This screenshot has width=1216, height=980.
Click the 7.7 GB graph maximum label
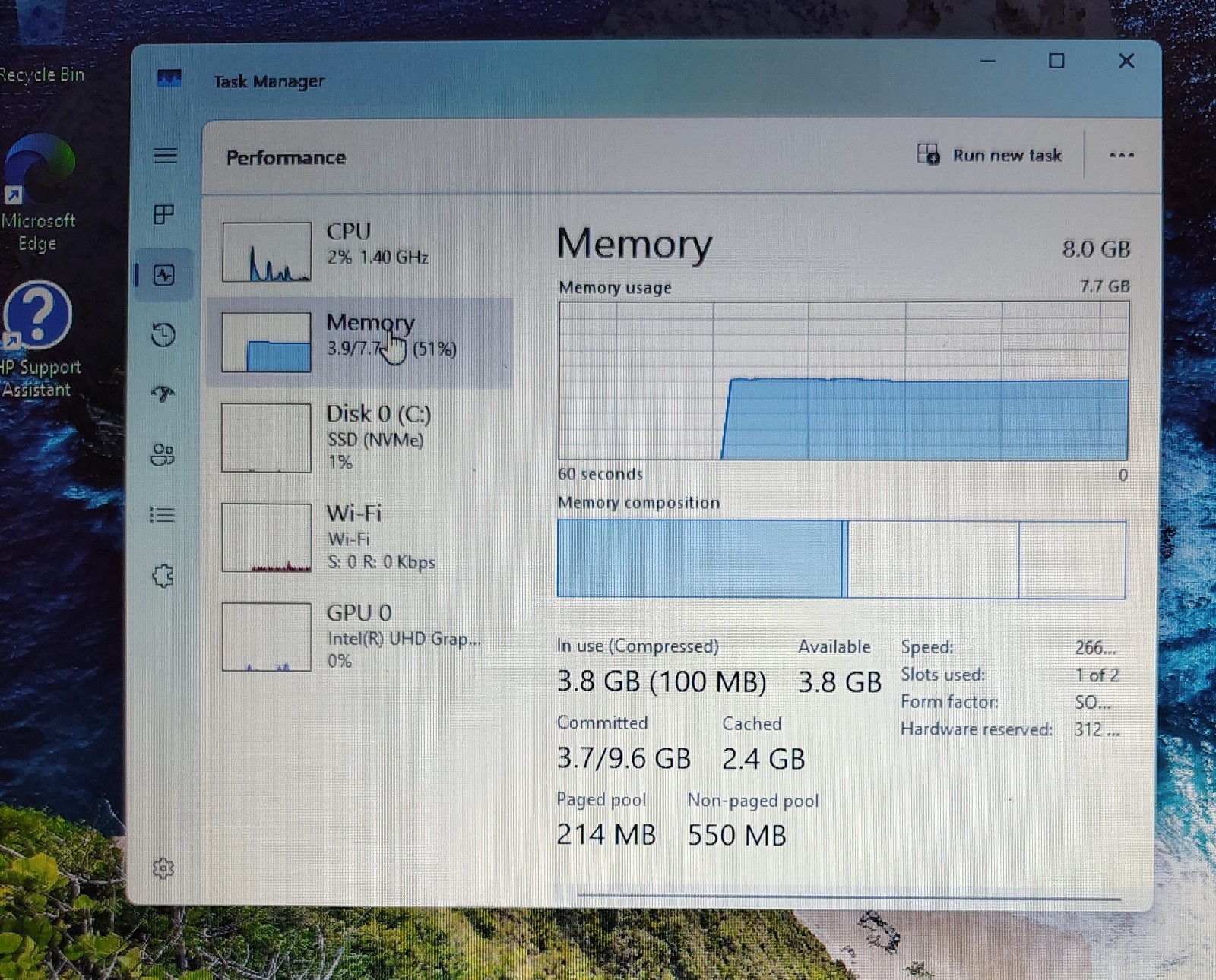coord(1104,286)
